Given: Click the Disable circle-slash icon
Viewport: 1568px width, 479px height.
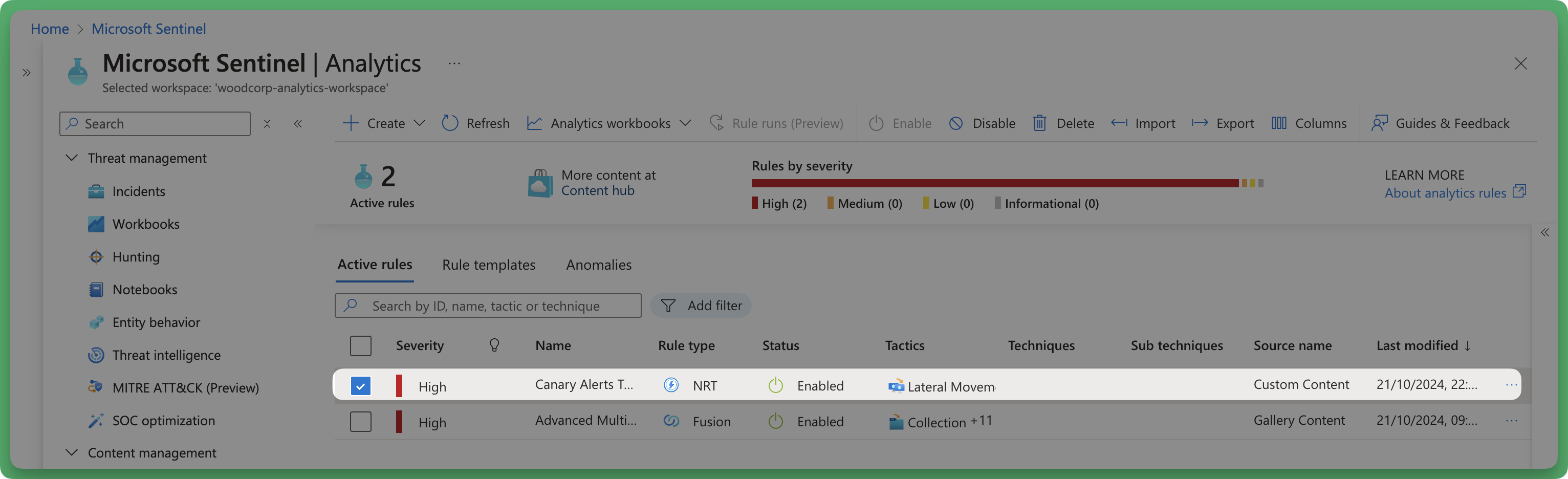Looking at the screenshot, I should tap(955, 123).
